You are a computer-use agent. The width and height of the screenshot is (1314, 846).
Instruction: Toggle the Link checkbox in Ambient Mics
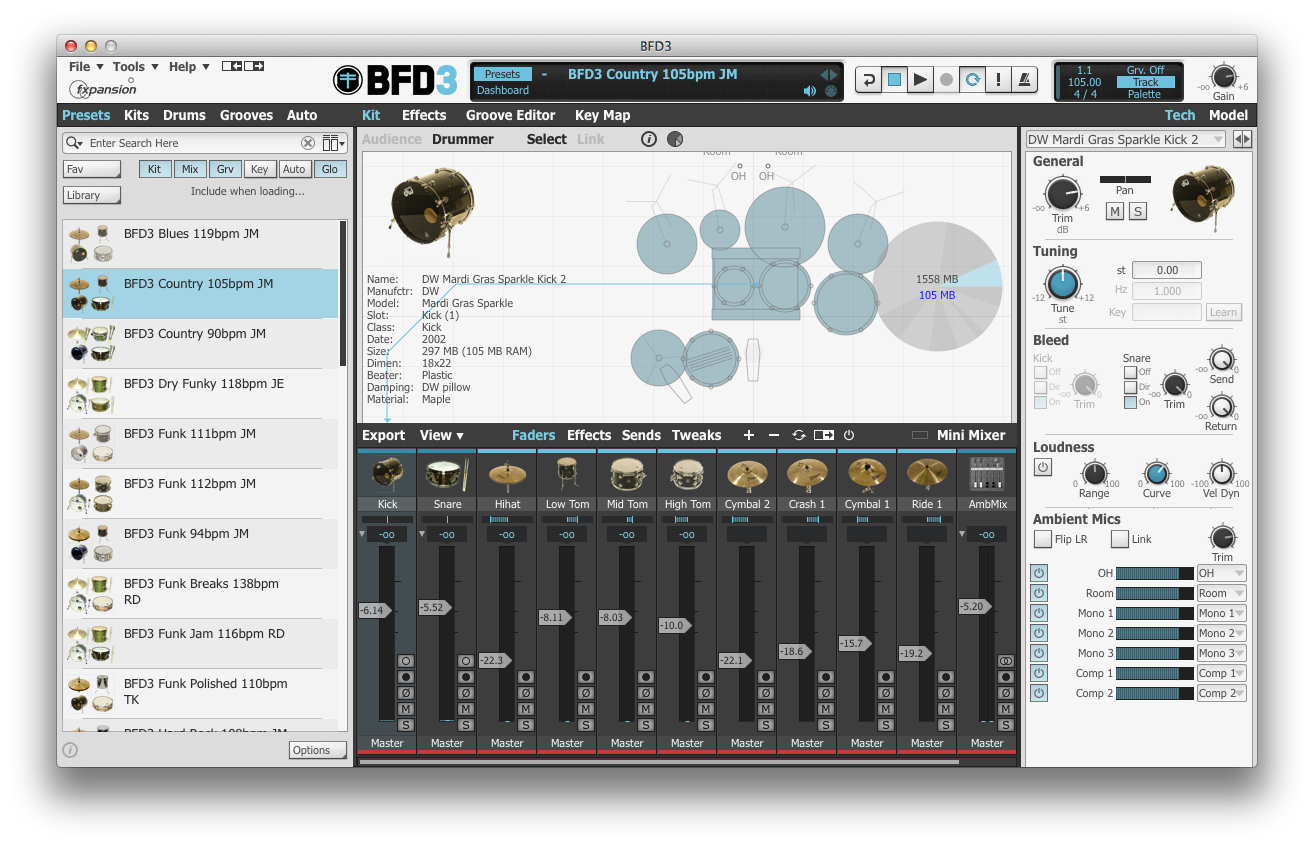pos(1118,538)
